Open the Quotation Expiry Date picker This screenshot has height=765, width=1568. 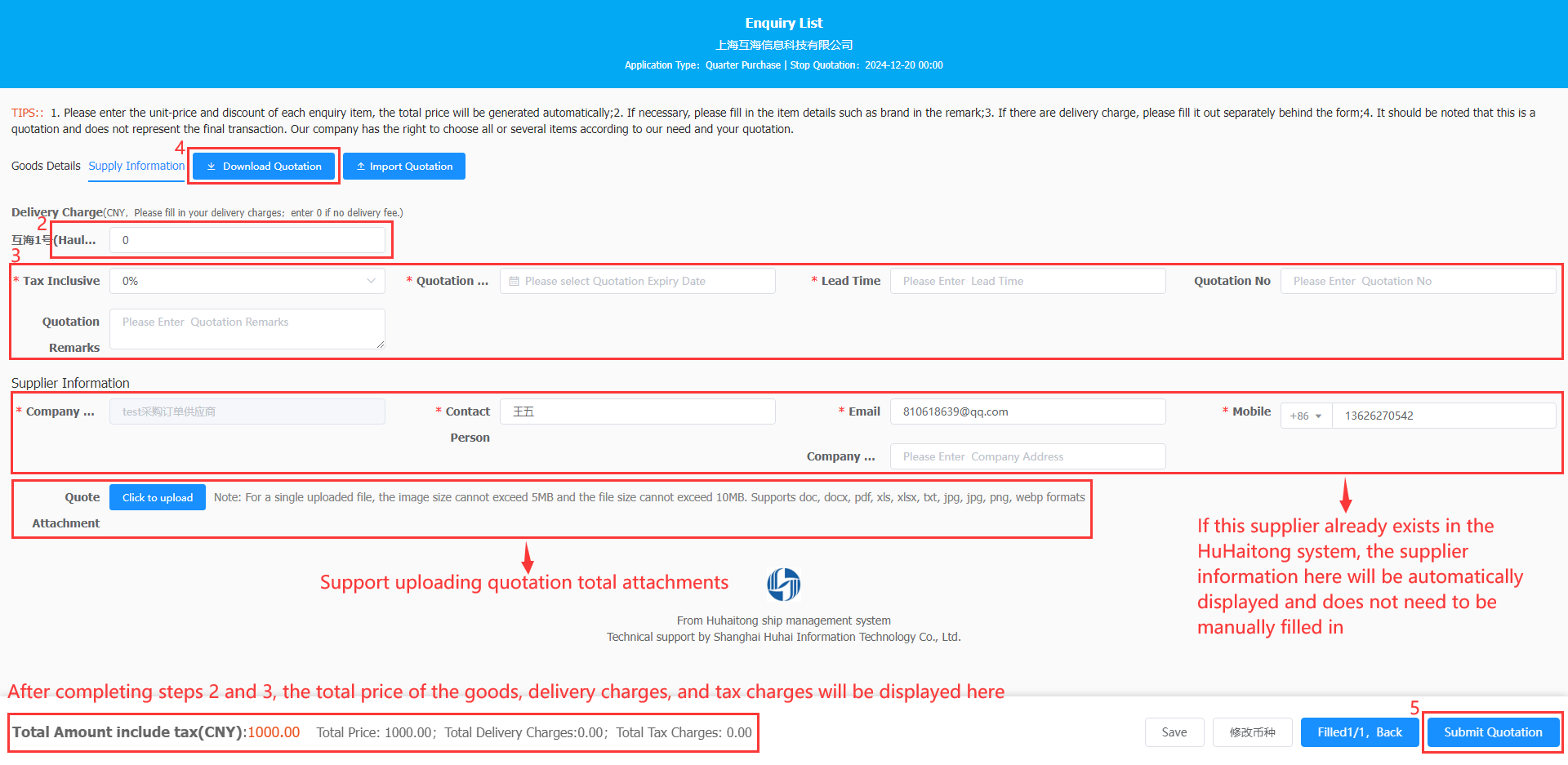click(638, 281)
